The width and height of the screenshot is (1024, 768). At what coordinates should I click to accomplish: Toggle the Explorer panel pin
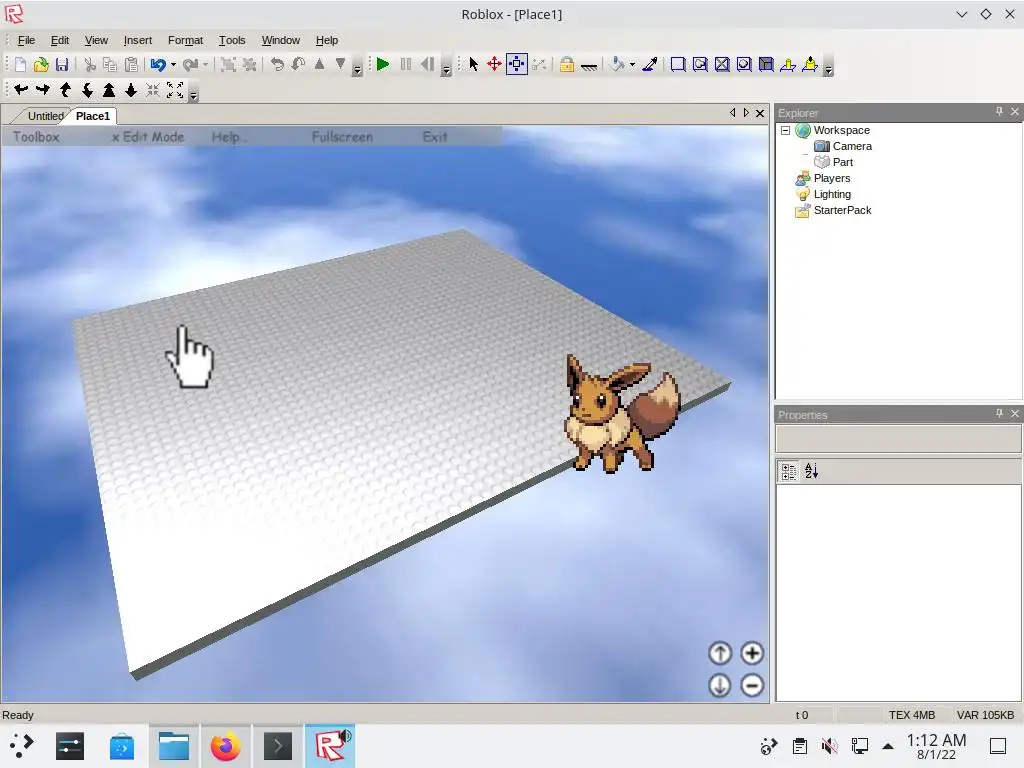999,112
